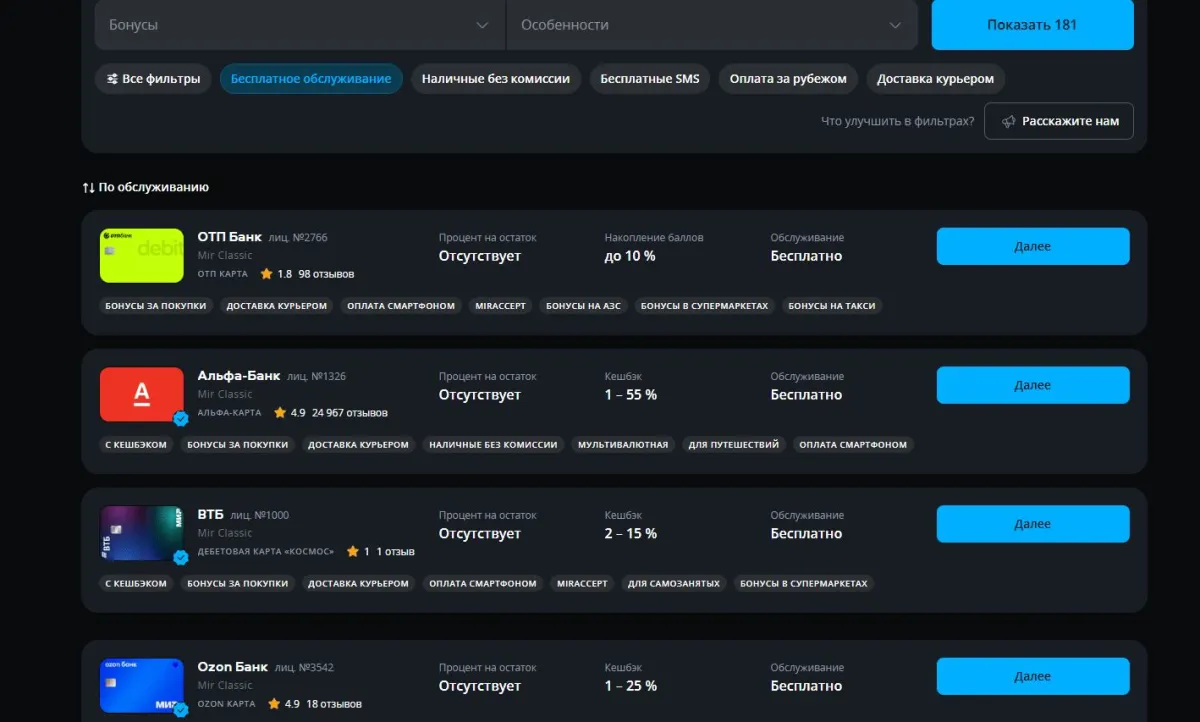Viewport: 1200px width, 722px height.
Task: Open the ВТБ Космос card thumbnail
Action: pos(142,533)
